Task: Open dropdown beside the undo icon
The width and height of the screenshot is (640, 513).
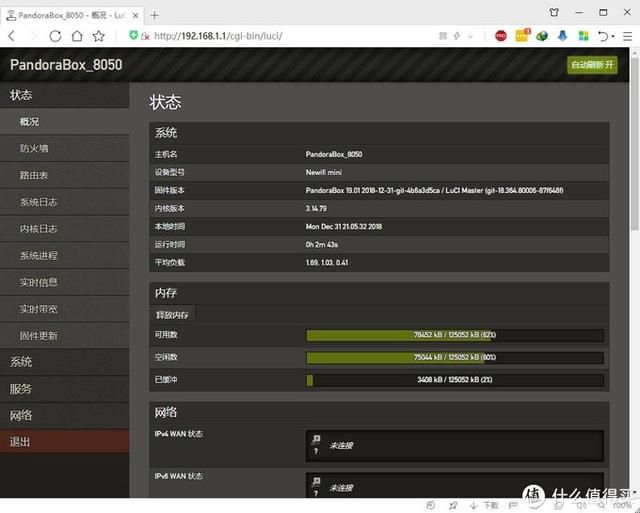Action: [613, 36]
